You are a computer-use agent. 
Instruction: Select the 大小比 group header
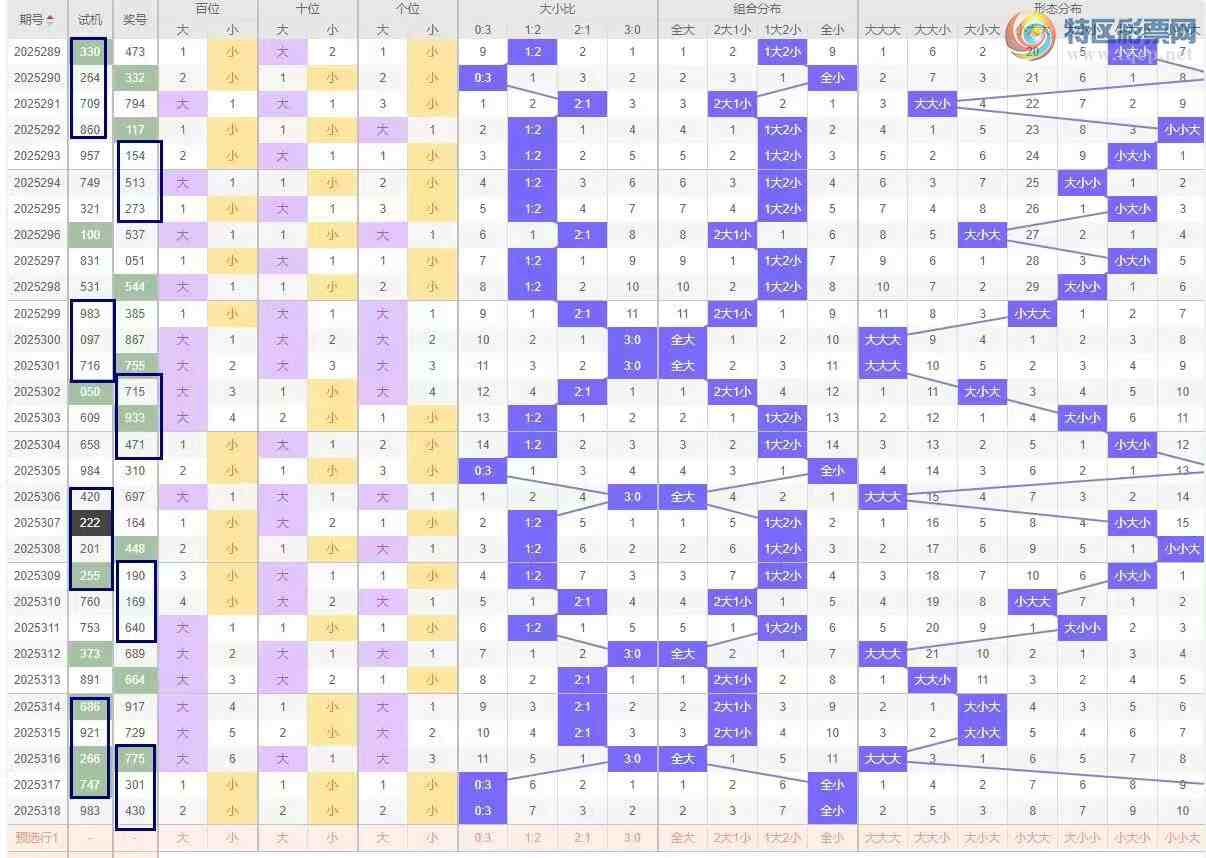(x=557, y=8)
